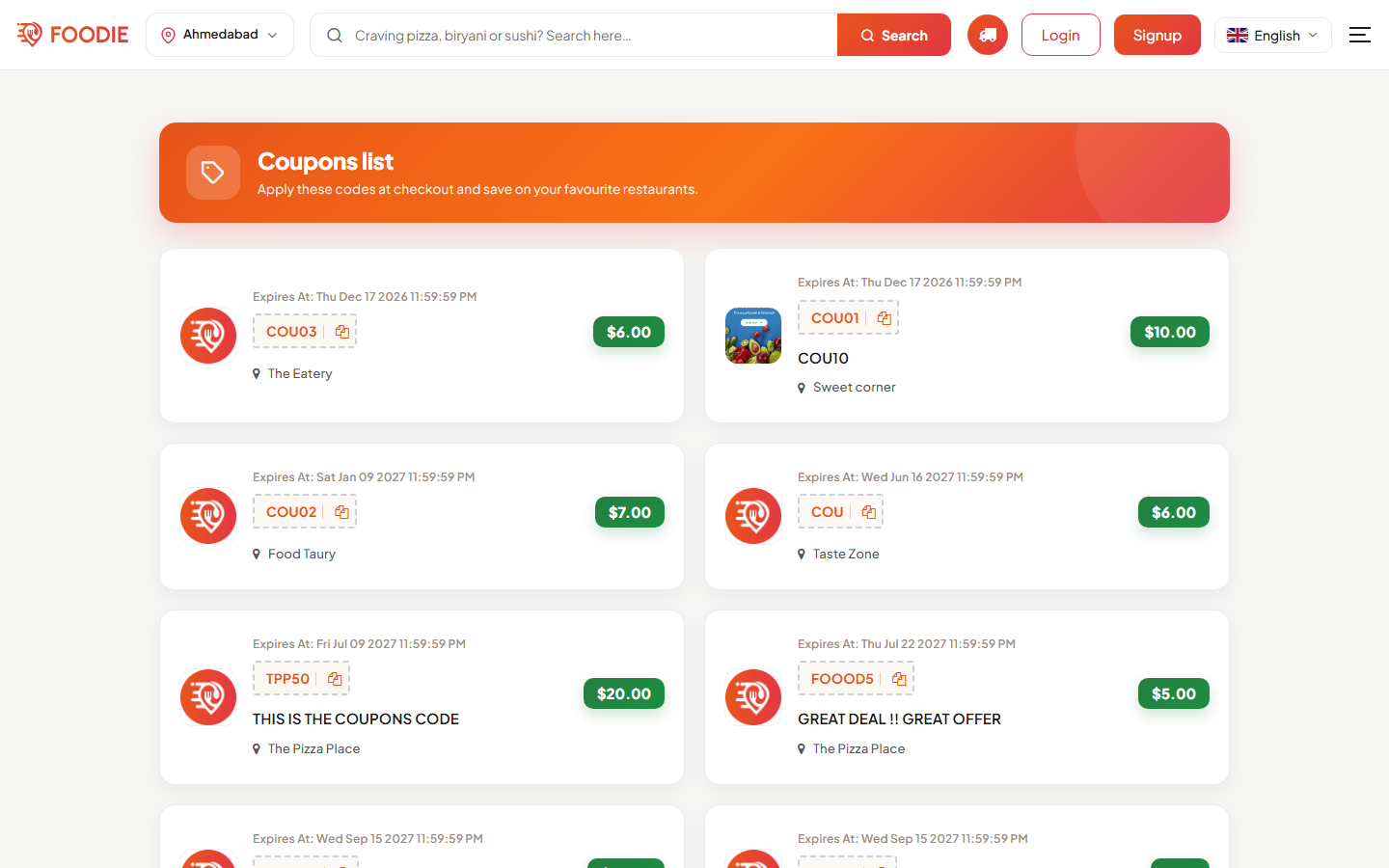Click Sweet corner restaurant name
Viewport: 1389px width, 868px height.
[x=855, y=388]
